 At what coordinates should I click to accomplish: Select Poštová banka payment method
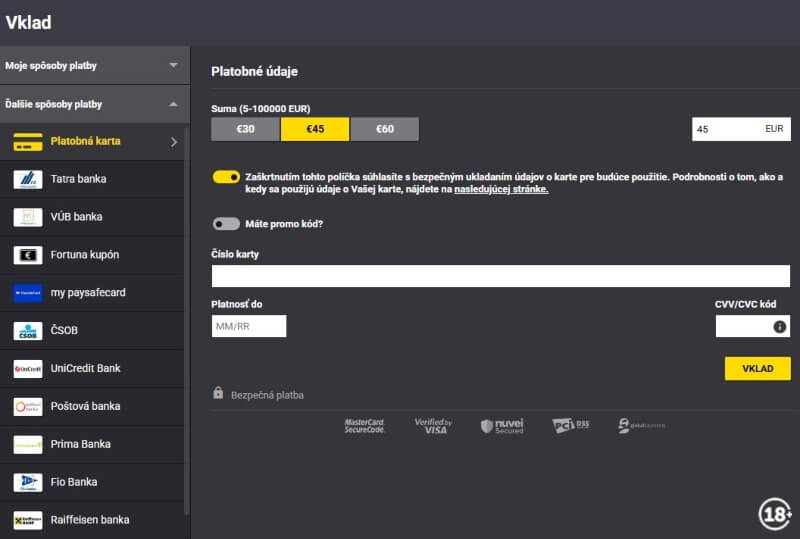[x=85, y=406]
